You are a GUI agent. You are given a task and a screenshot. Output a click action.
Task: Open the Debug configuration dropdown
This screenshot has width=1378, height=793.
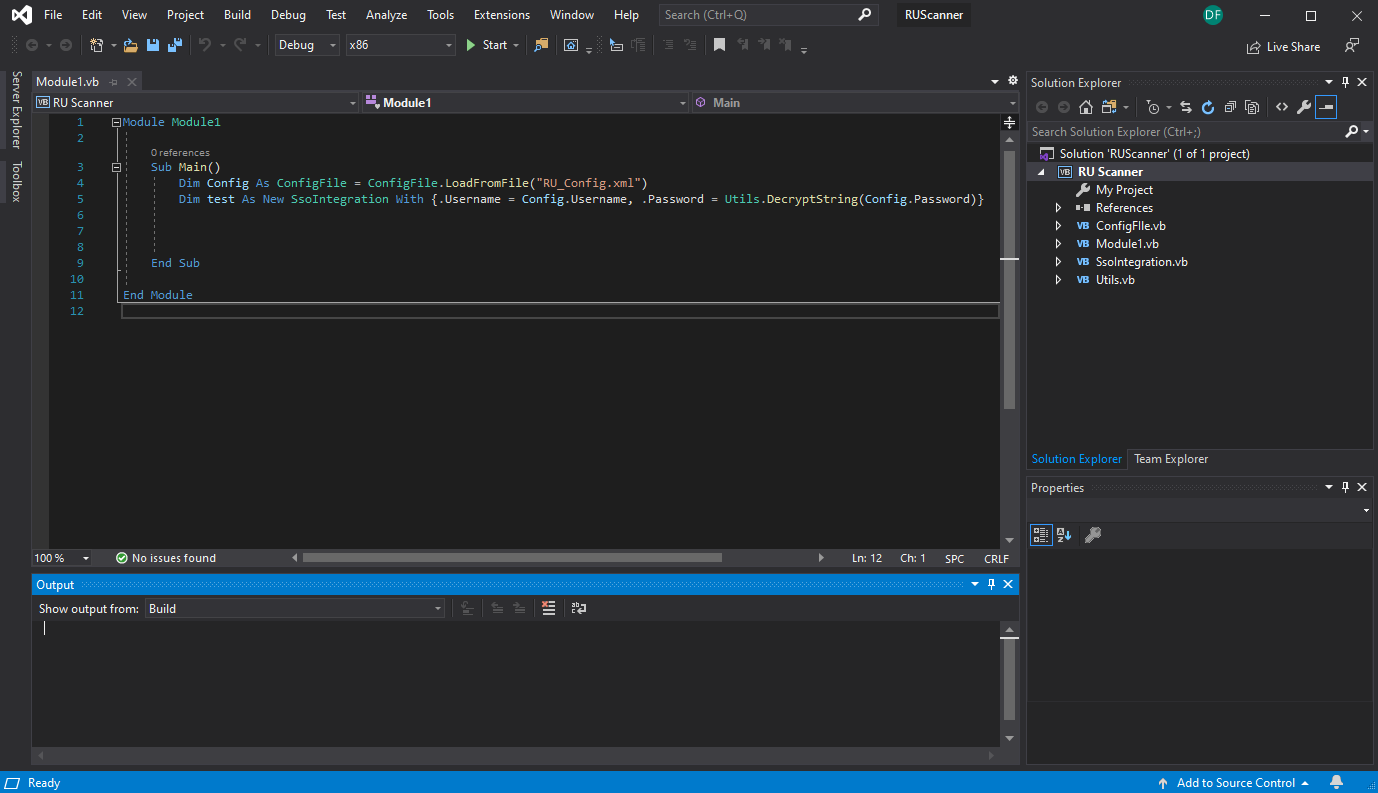307,45
